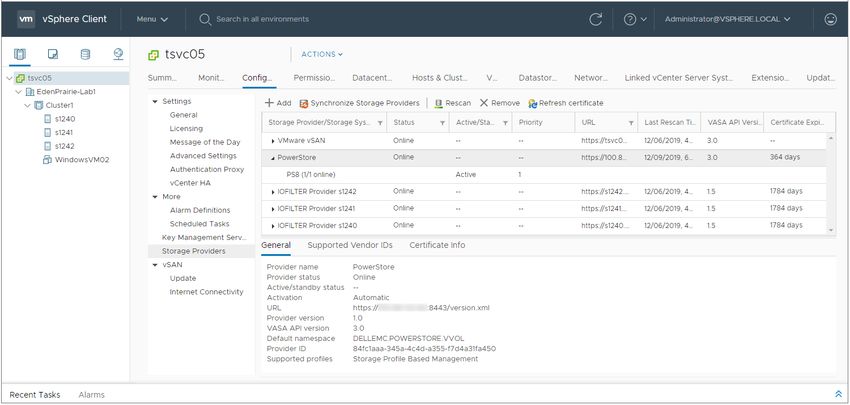850x405 pixels.
Task: Expand the IOFILTER Provider s1240 row
Action: (x=273, y=226)
